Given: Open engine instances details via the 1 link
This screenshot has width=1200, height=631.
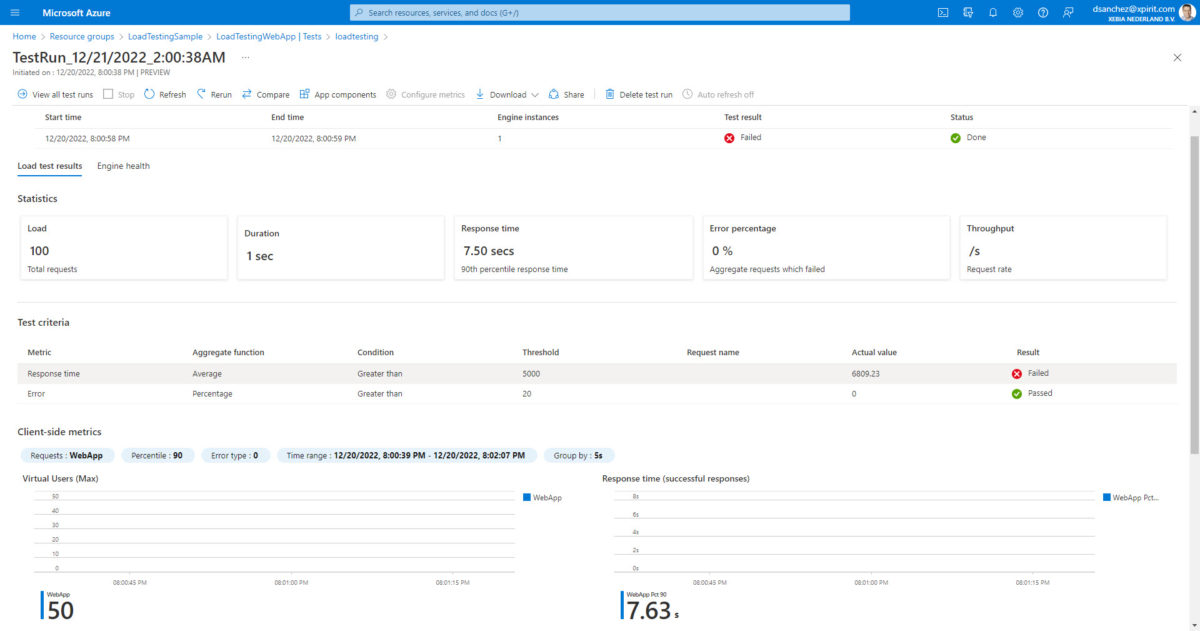Looking at the screenshot, I should coord(499,137).
